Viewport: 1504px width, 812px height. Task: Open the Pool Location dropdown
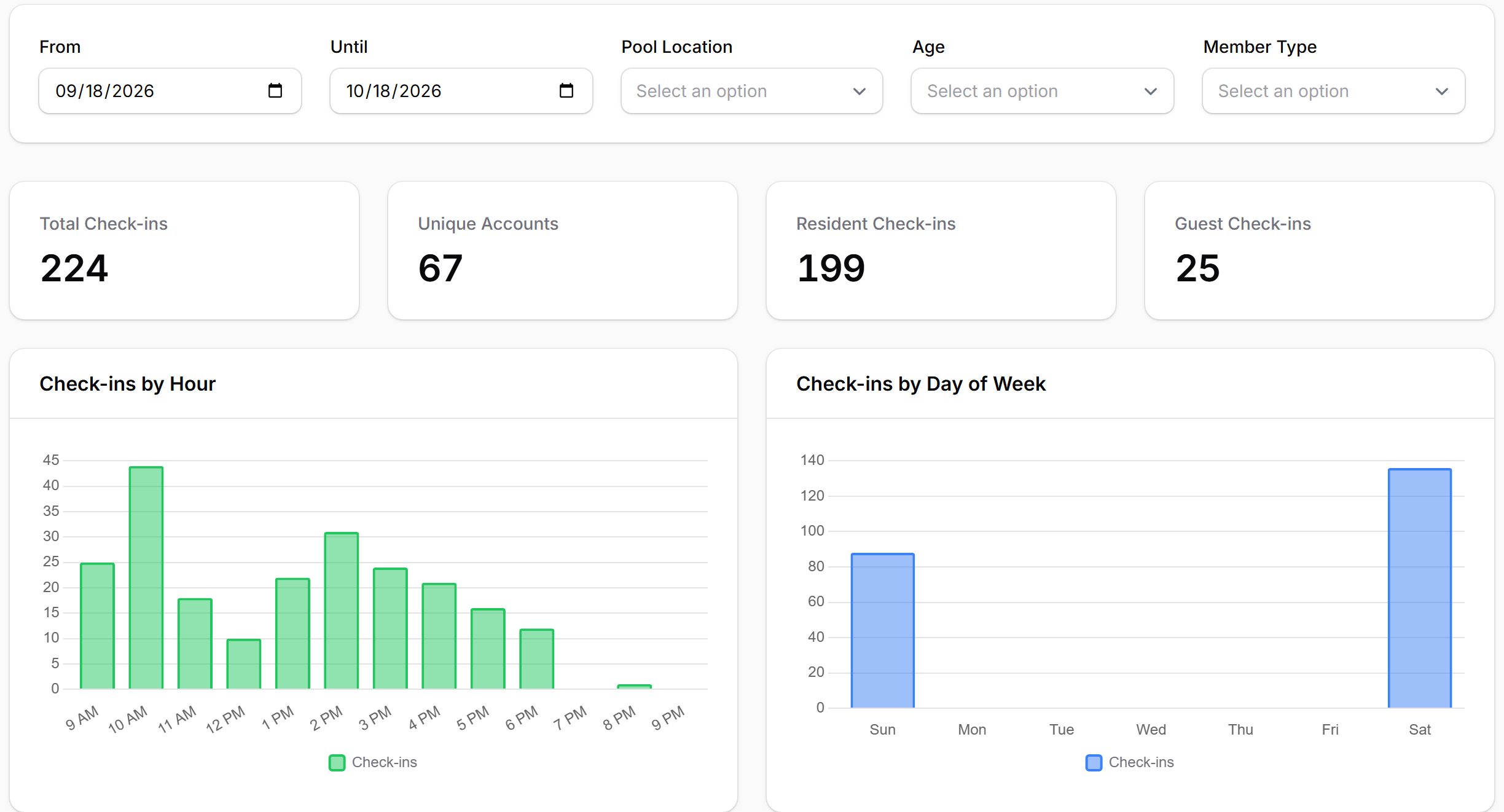point(751,91)
